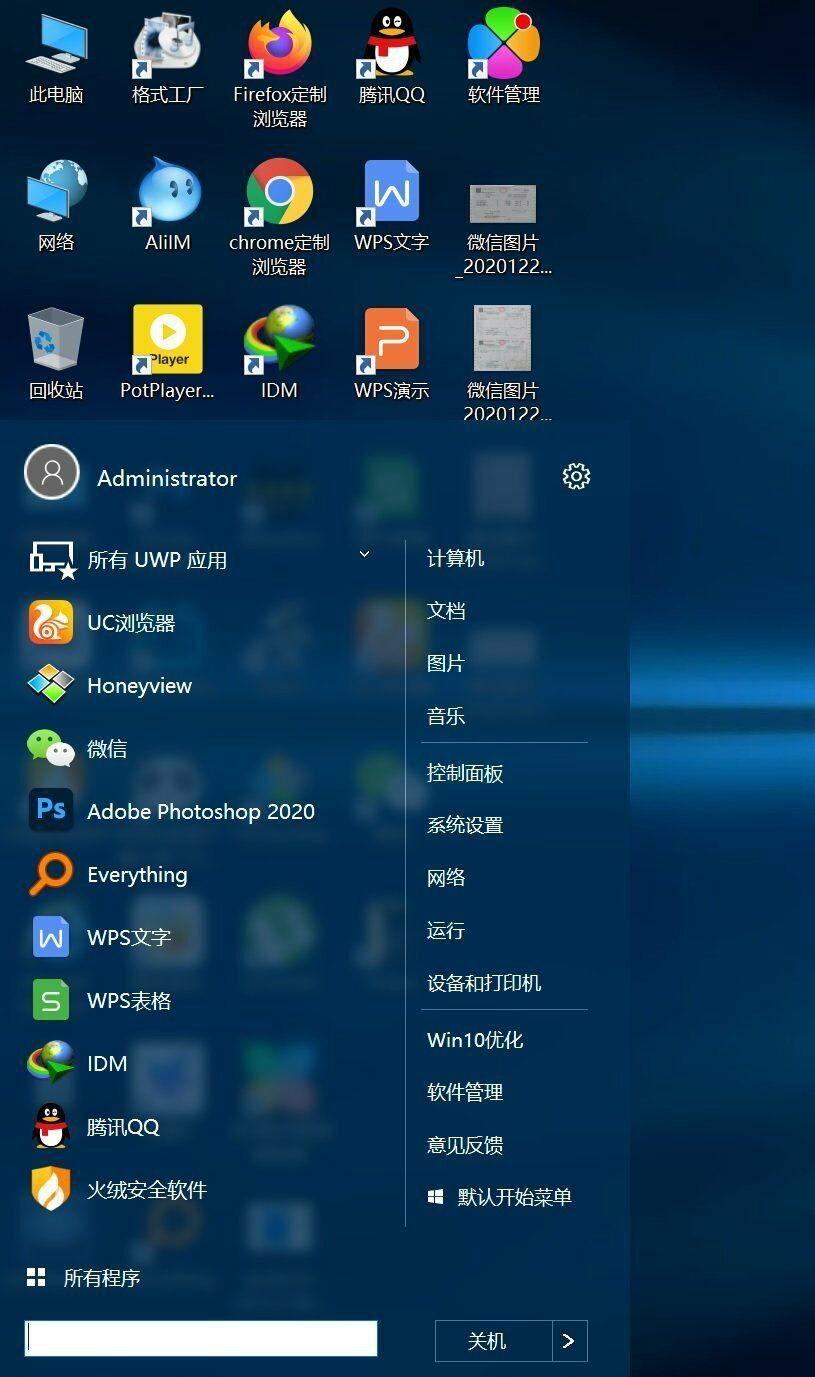
Task: Open settings gear in start menu
Action: pyautogui.click(x=576, y=476)
